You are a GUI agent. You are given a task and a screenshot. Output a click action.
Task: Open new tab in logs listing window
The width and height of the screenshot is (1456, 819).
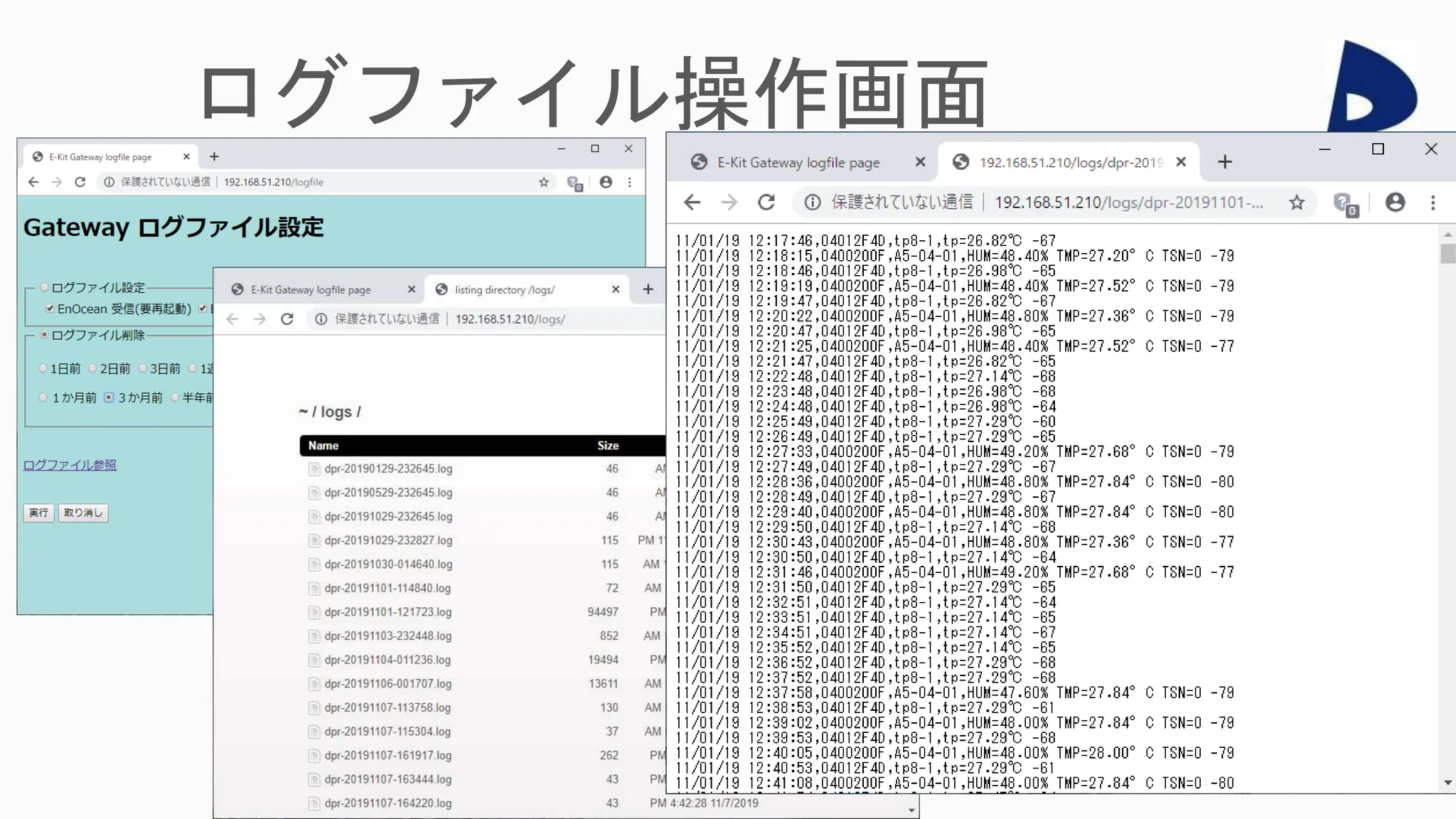click(648, 289)
